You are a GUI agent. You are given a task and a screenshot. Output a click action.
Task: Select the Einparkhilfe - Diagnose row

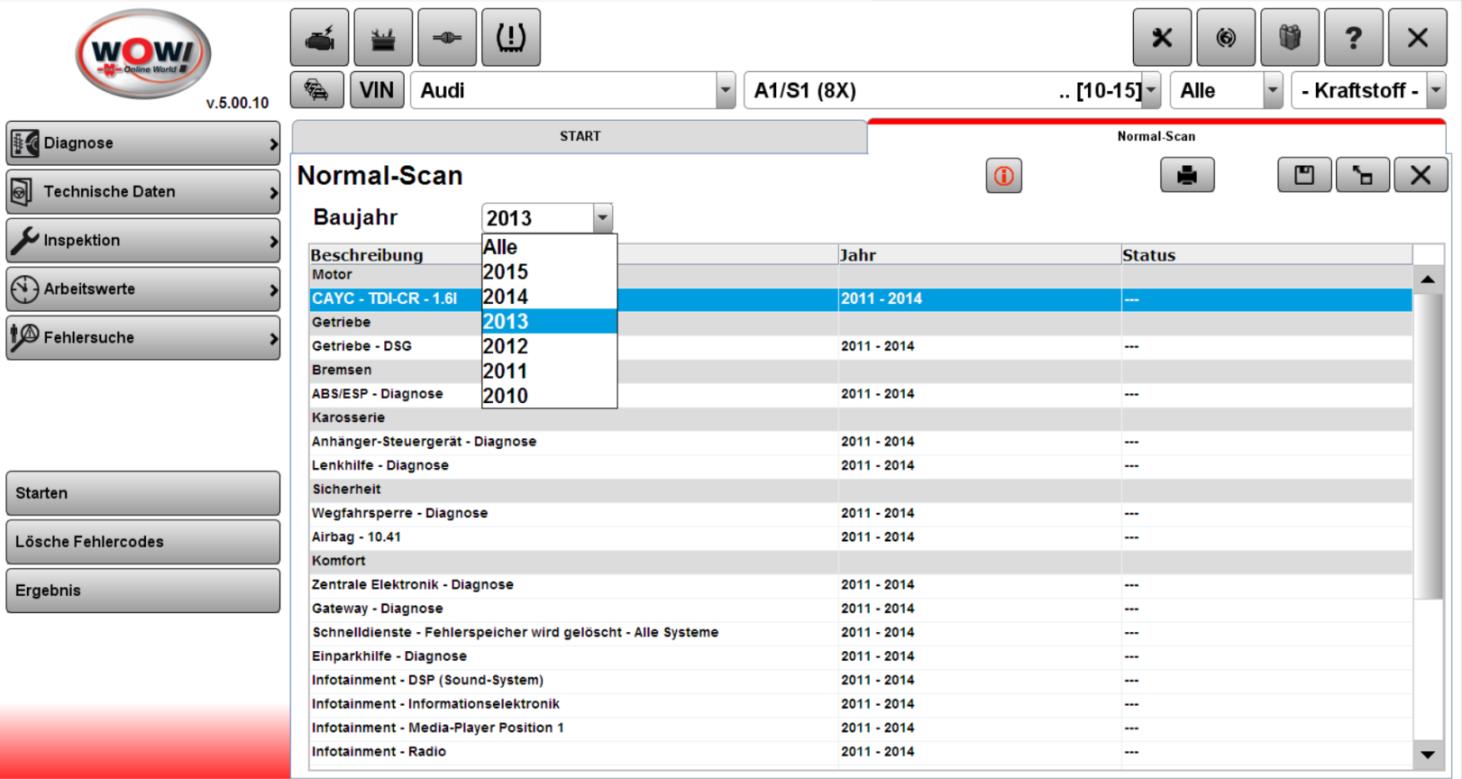(x=860, y=656)
